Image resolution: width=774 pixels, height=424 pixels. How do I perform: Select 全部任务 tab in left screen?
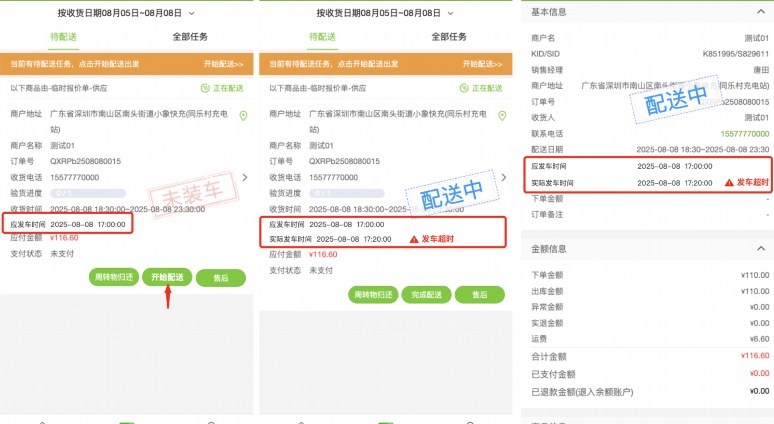click(190, 37)
